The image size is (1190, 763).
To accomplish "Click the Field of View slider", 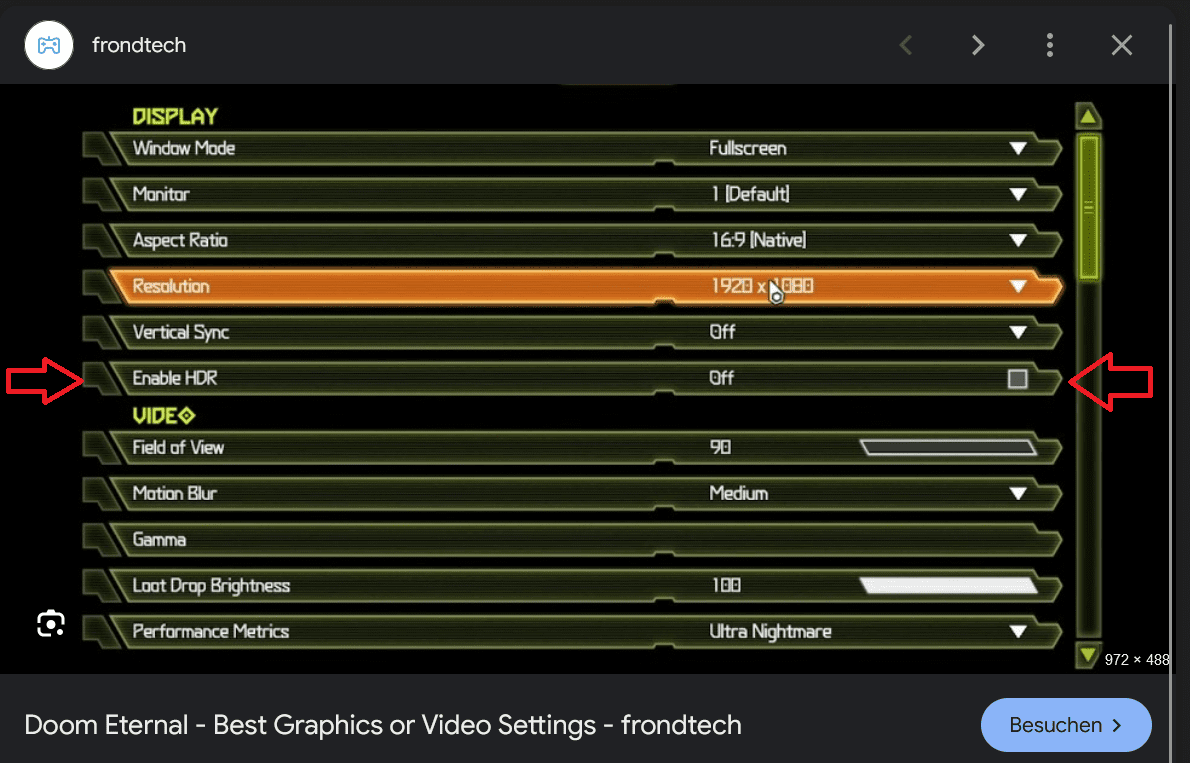I will click(949, 447).
